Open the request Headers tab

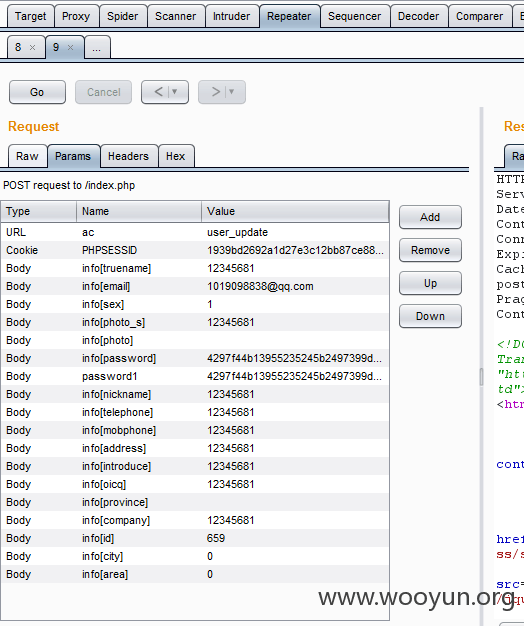click(x=129, y=156)
